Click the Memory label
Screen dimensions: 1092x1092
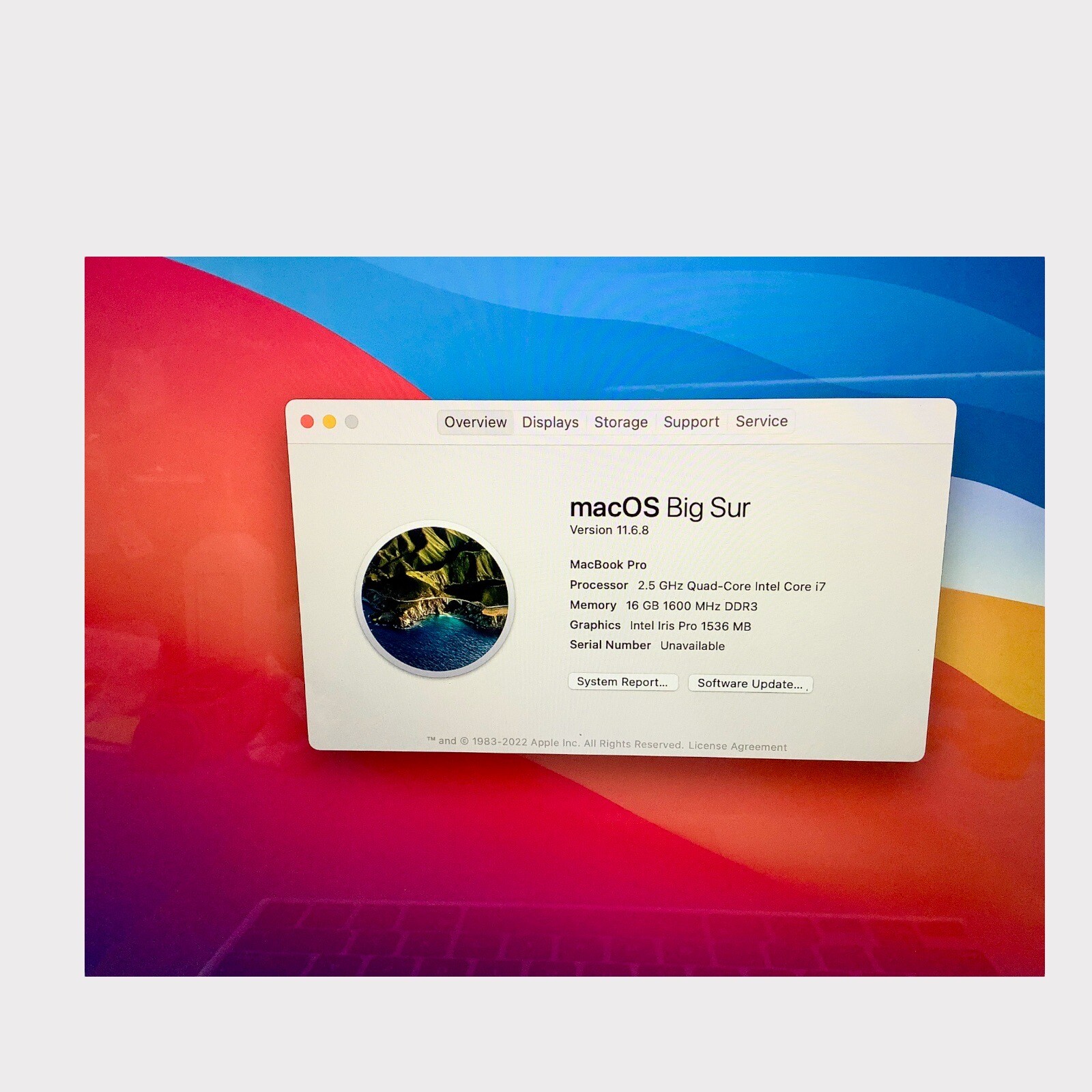593,605
